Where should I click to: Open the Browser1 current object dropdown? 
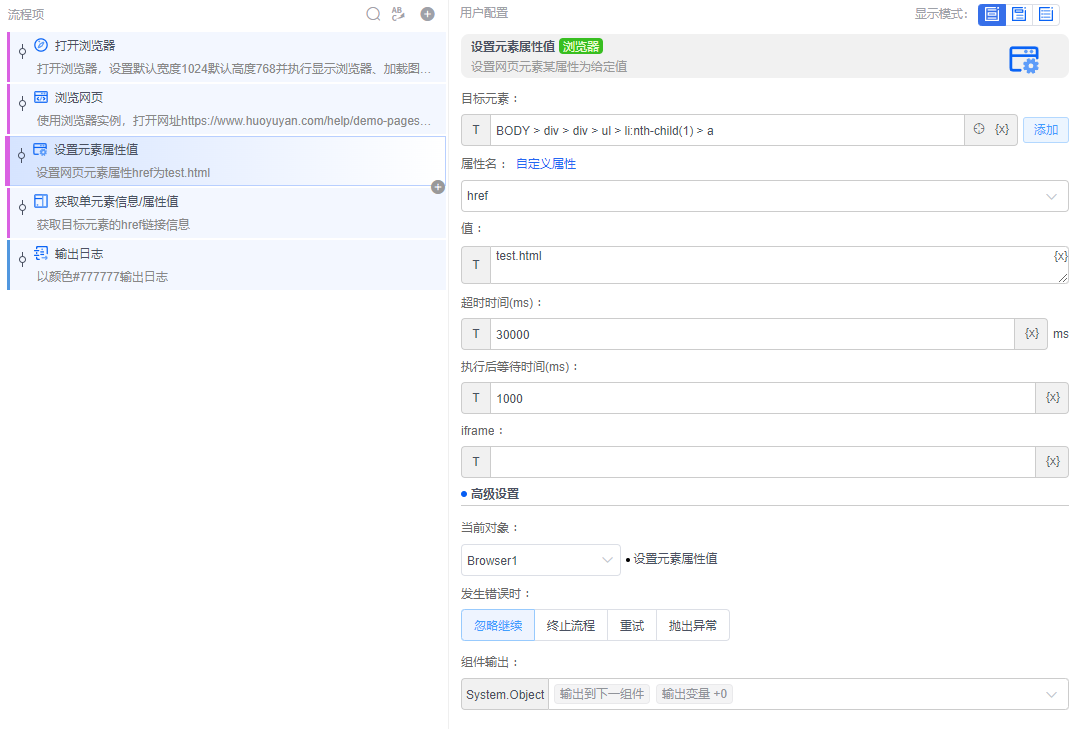540,560
